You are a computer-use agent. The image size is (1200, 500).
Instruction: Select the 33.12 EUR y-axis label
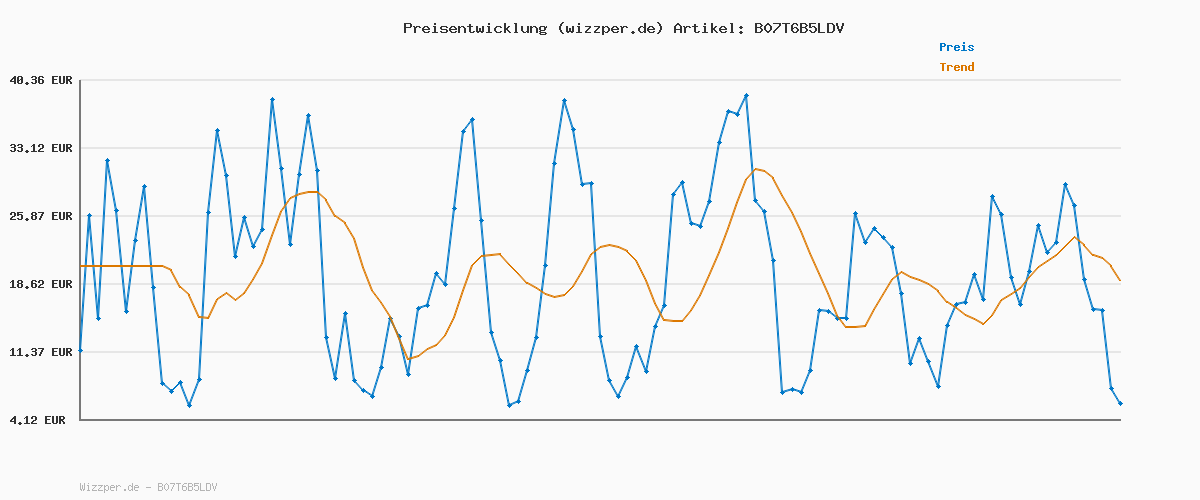tap(40, 148)
